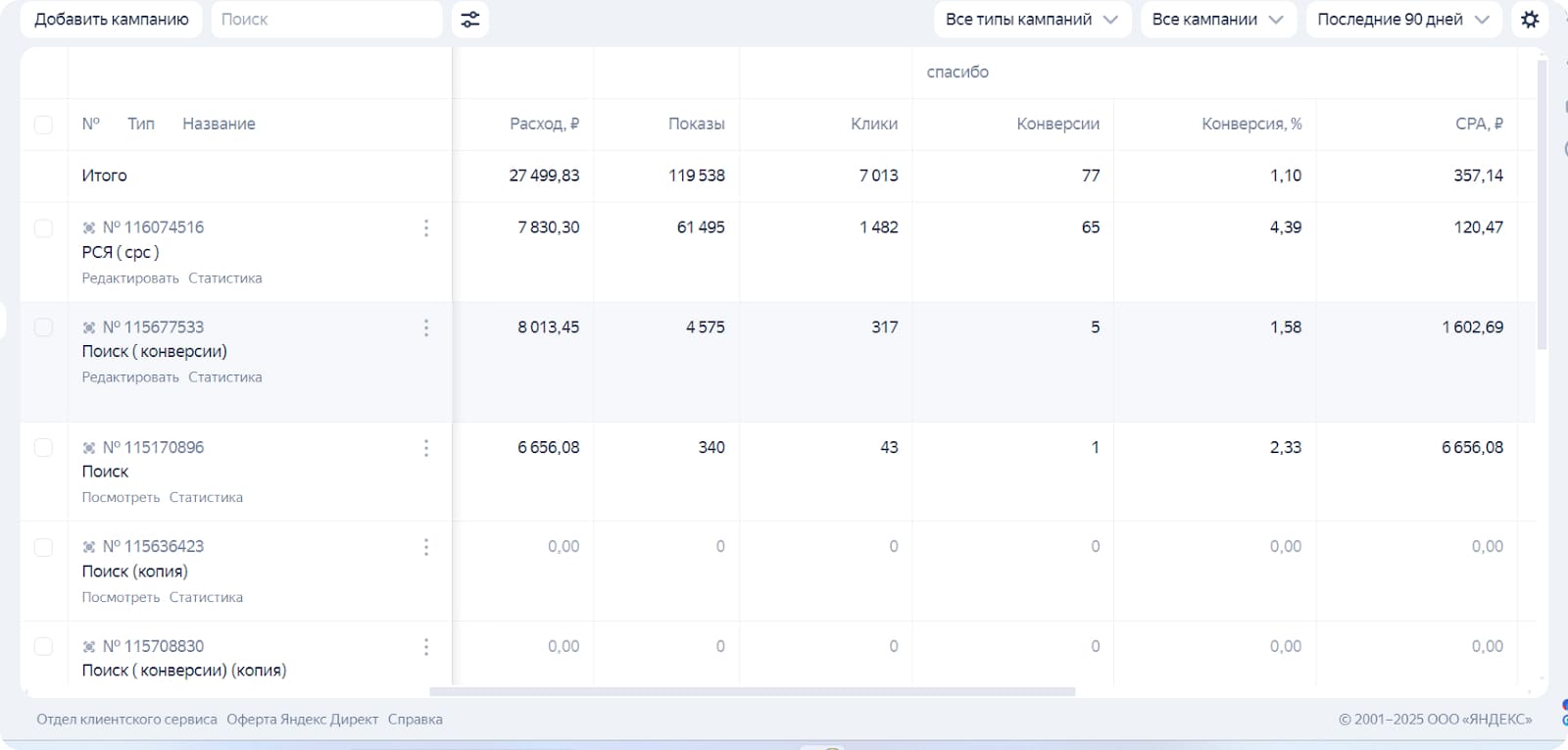
Task: Open table settings gear icon
Action: [1530, 20]
